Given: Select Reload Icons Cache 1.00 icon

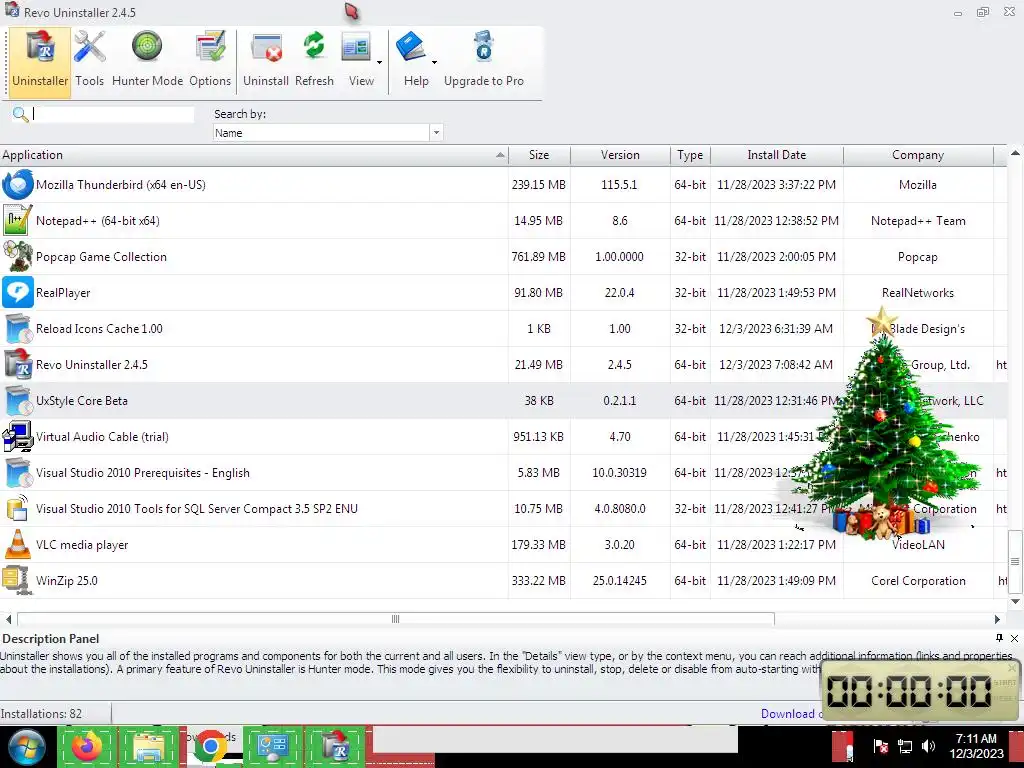Looking at the screenshot, I should click(x=18, y=328).
